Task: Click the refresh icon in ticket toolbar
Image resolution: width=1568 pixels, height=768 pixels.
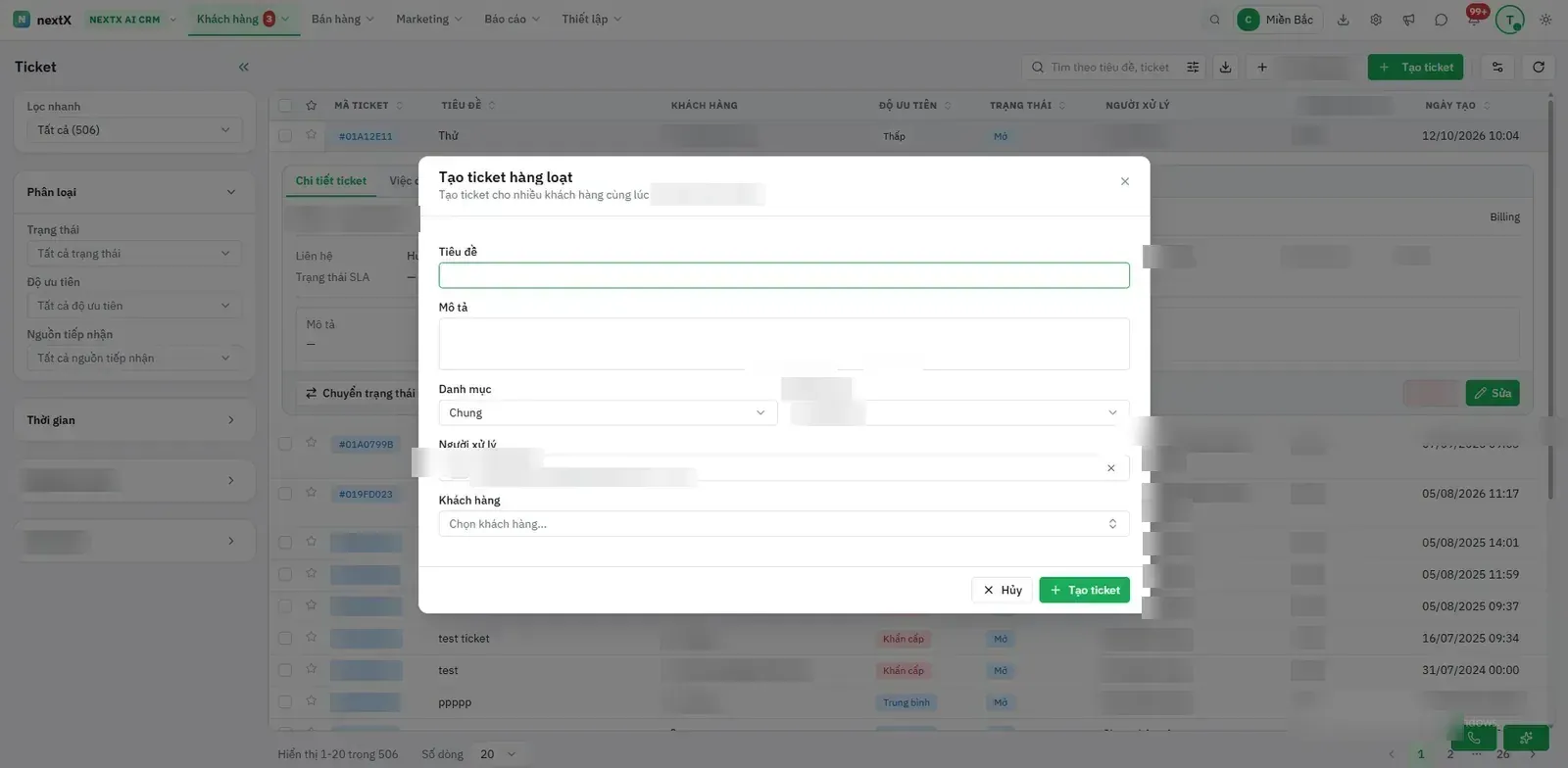Action: (x=1539, y=67)
